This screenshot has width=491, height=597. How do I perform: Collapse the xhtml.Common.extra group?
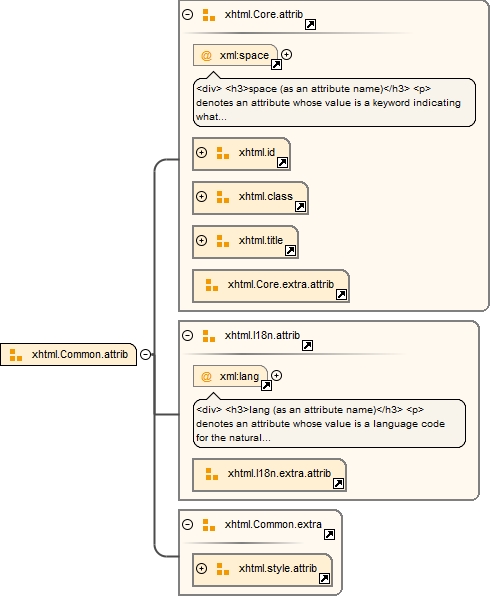187,525
